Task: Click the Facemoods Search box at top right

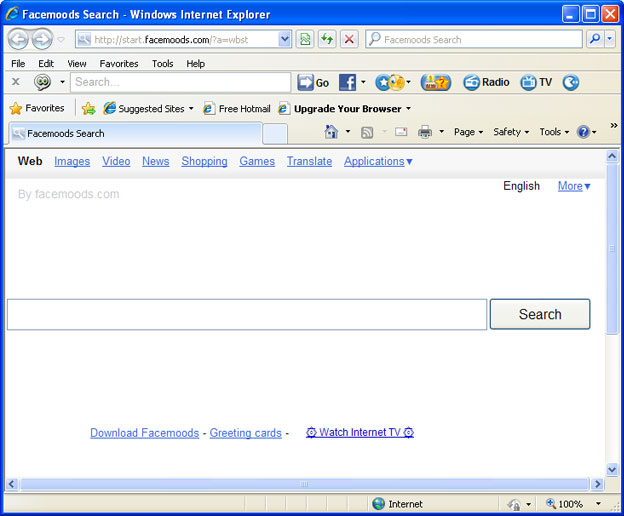Action: tap(474, 39)
